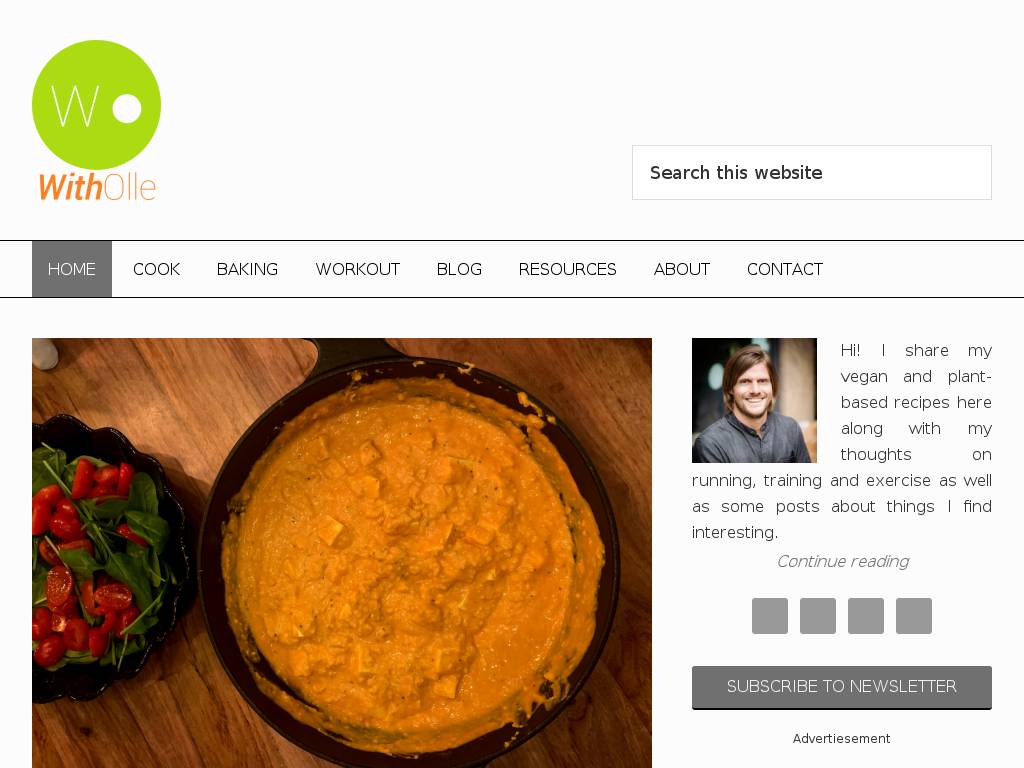Click the WithOlle orange site title text
The width and height of the screenshot is (1024, 768).
point(97,187)
